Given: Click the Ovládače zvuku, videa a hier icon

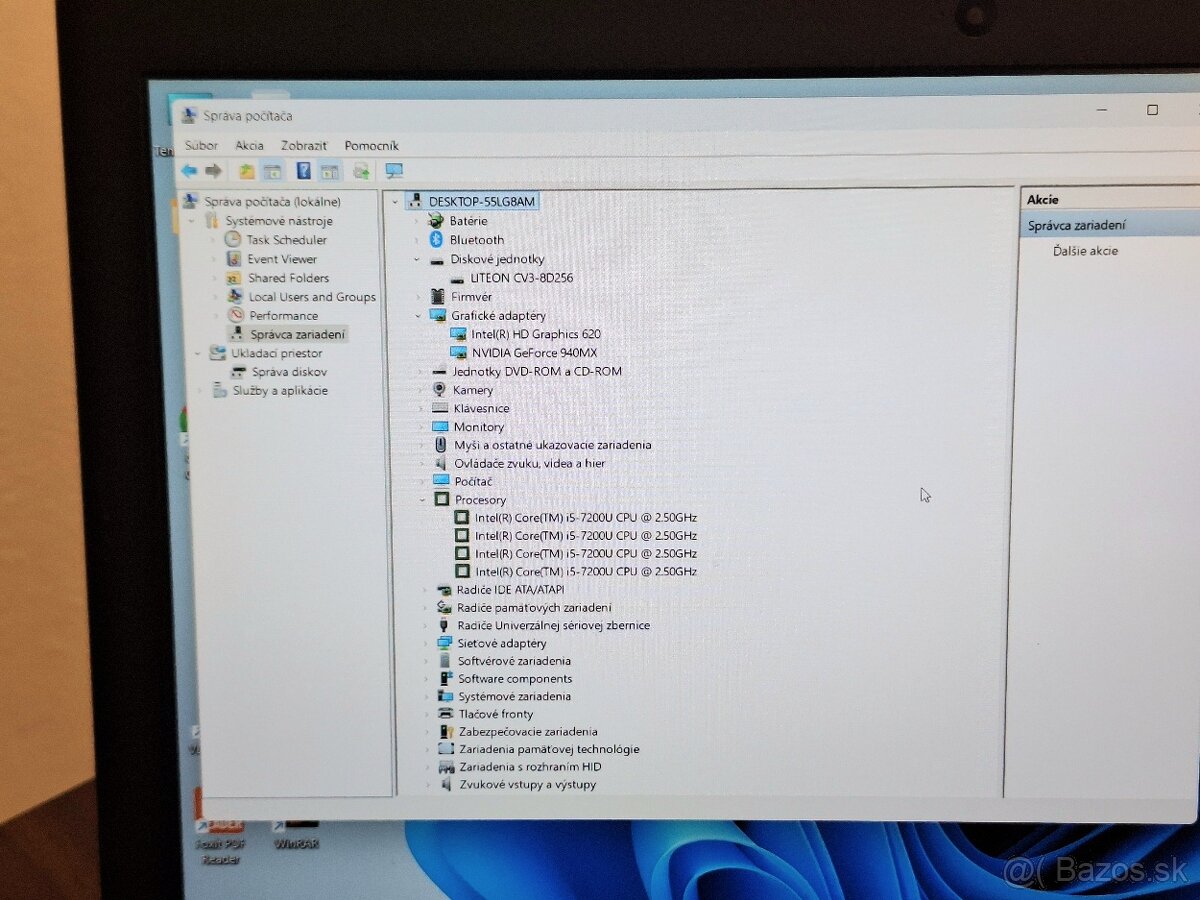Looking at the screenshot, I should click(x=441, y=463).
